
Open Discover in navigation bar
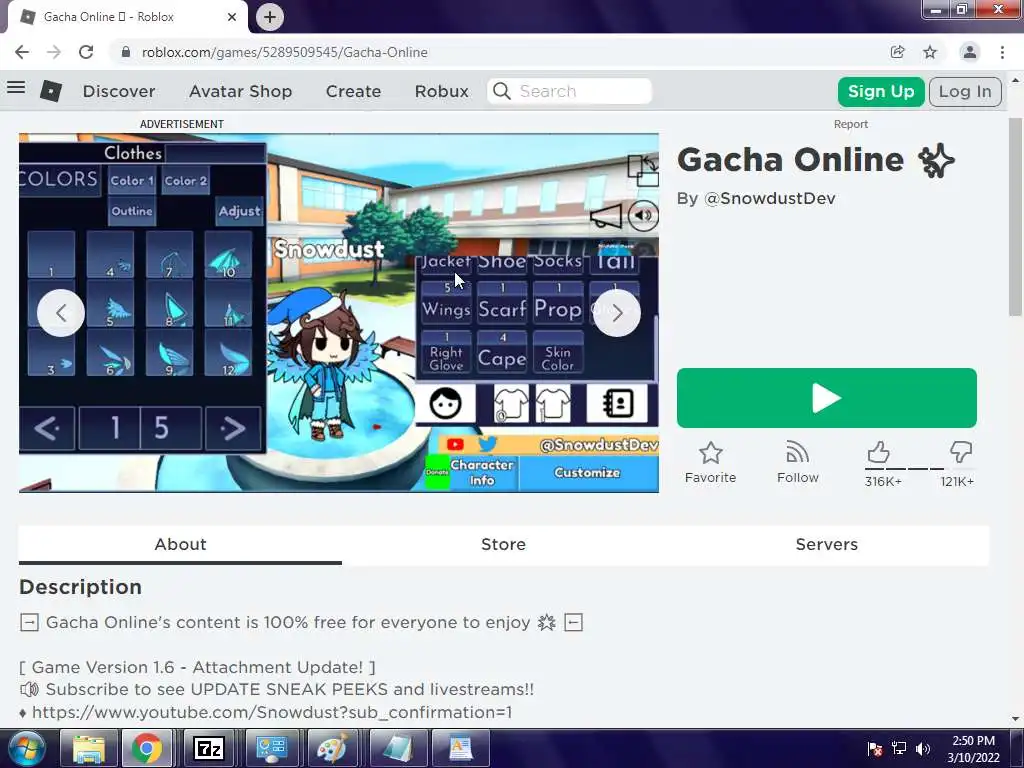click(x=119, y=91)
